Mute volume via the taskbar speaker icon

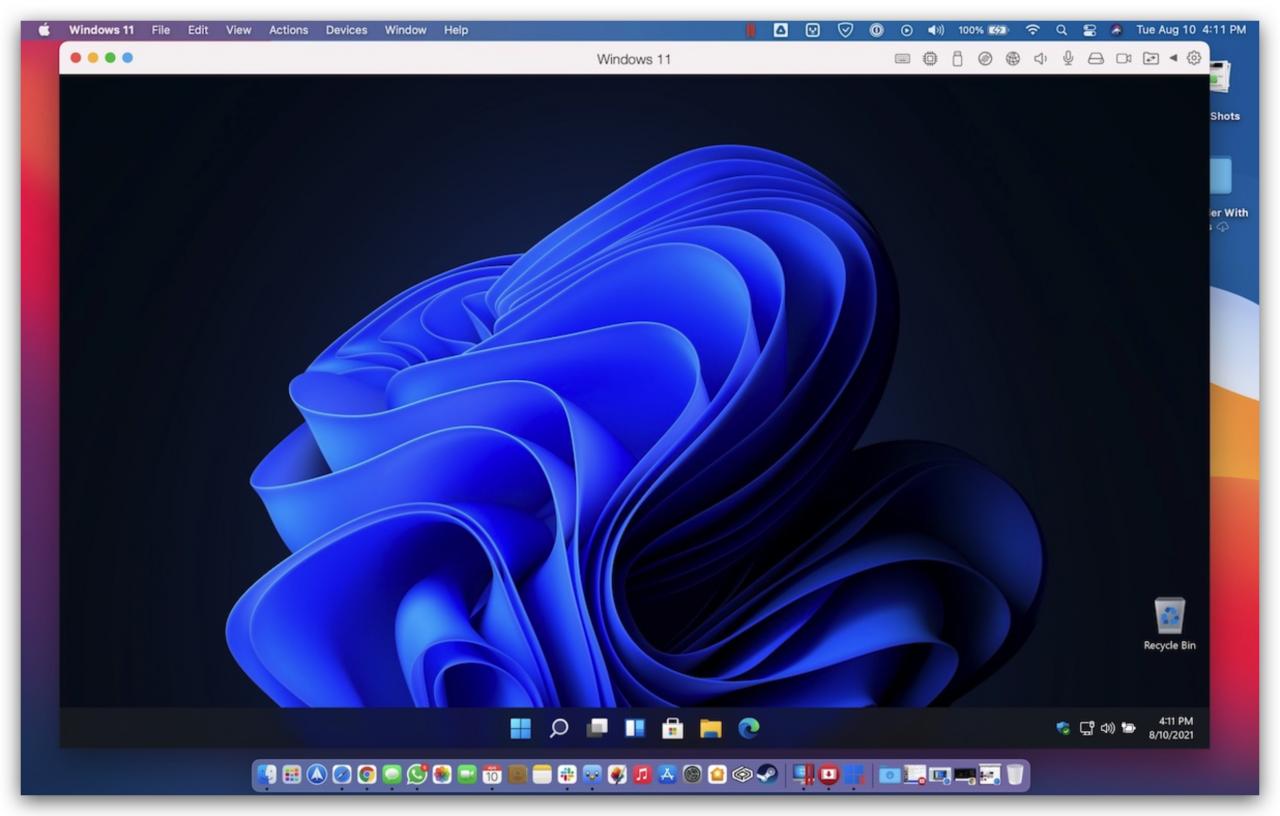pyautogui.click(x=1107, y=728)
